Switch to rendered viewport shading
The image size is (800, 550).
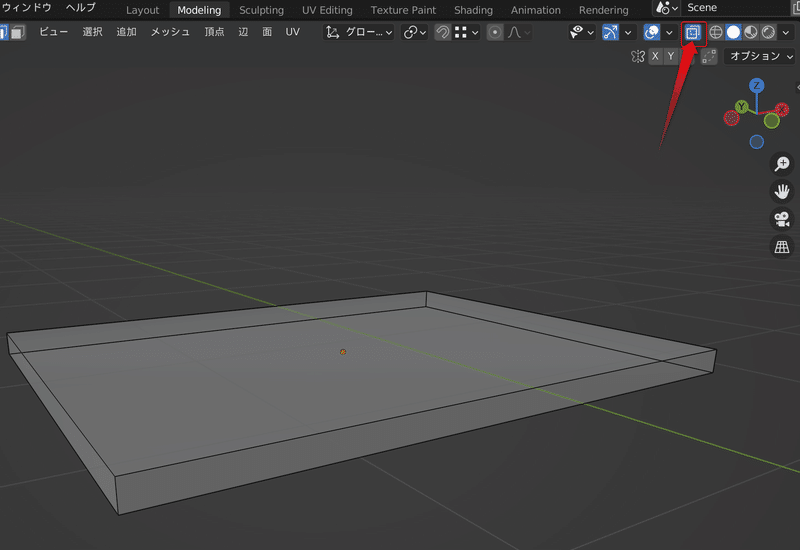(x=768, y=33)
